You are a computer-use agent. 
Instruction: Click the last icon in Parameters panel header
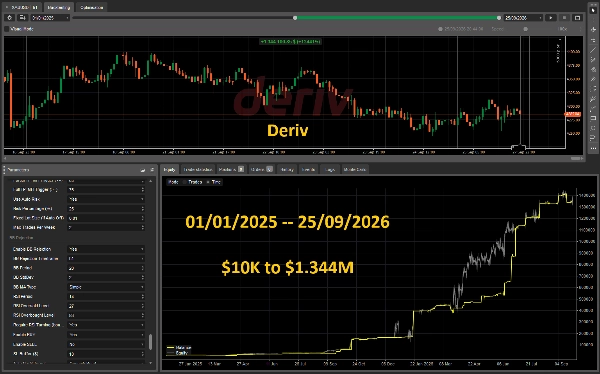pos(152,170)
